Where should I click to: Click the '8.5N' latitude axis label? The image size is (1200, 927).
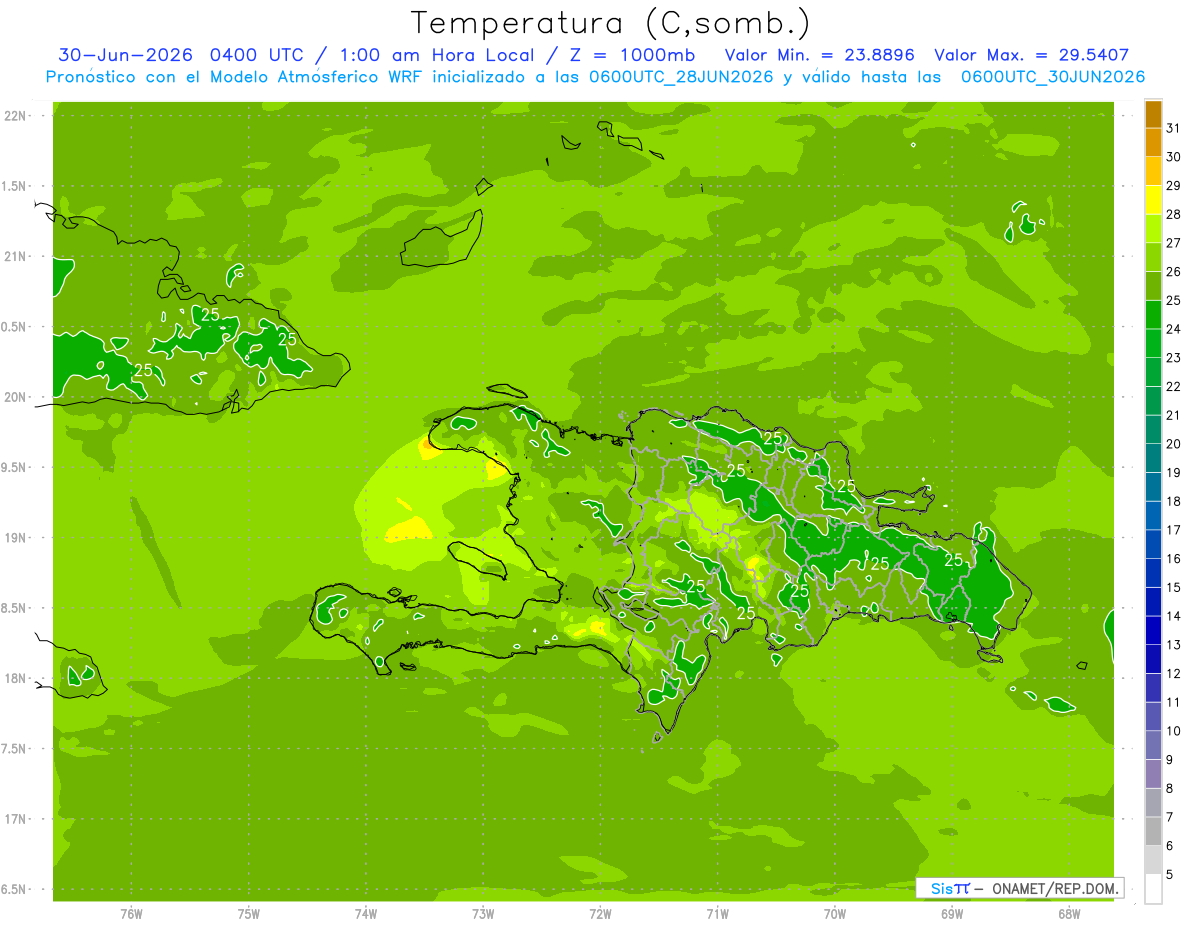tap(15, 608)
